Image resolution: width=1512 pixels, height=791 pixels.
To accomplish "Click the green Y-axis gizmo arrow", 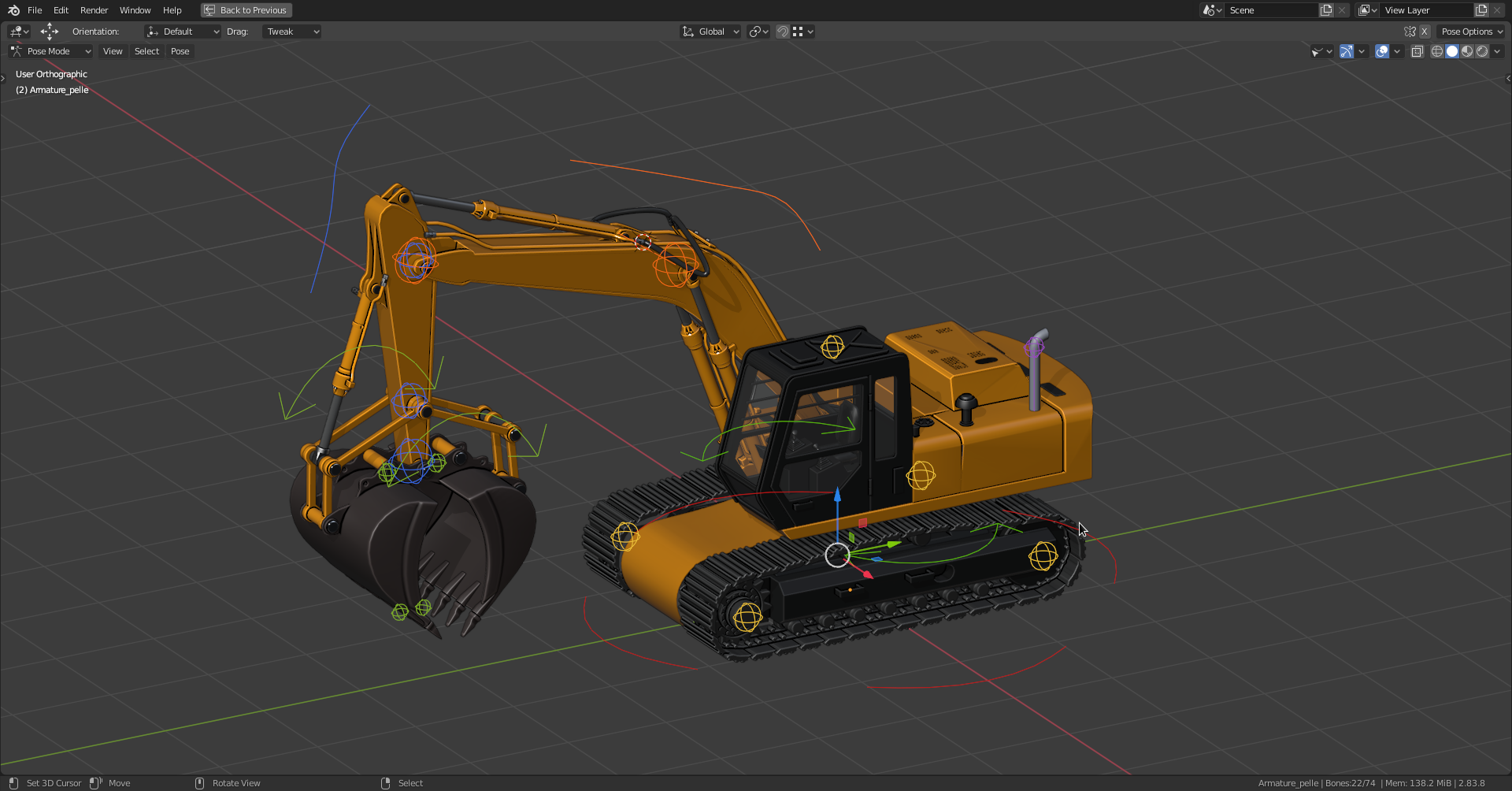I will [892, 544].
